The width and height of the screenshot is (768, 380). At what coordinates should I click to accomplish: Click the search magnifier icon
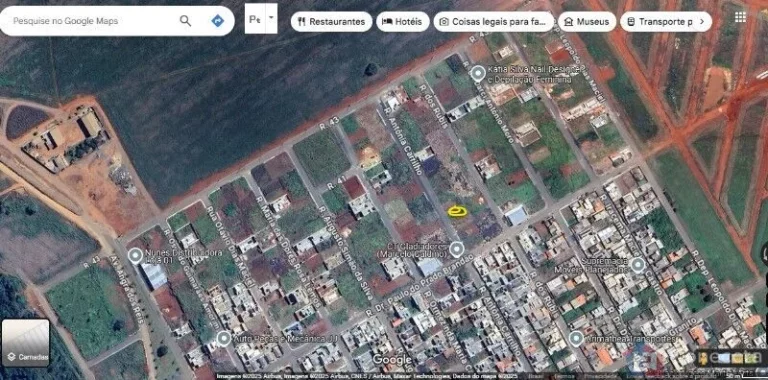pyautogui.click(x=185, y=21)
